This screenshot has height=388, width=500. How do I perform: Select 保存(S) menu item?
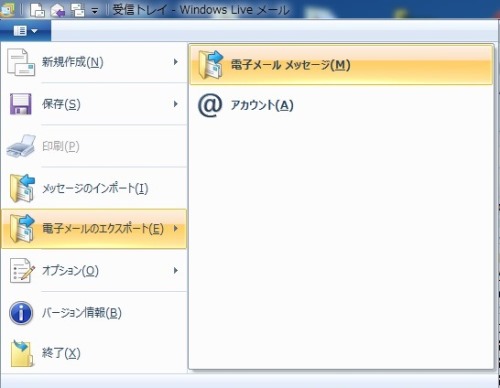(94, 104)
